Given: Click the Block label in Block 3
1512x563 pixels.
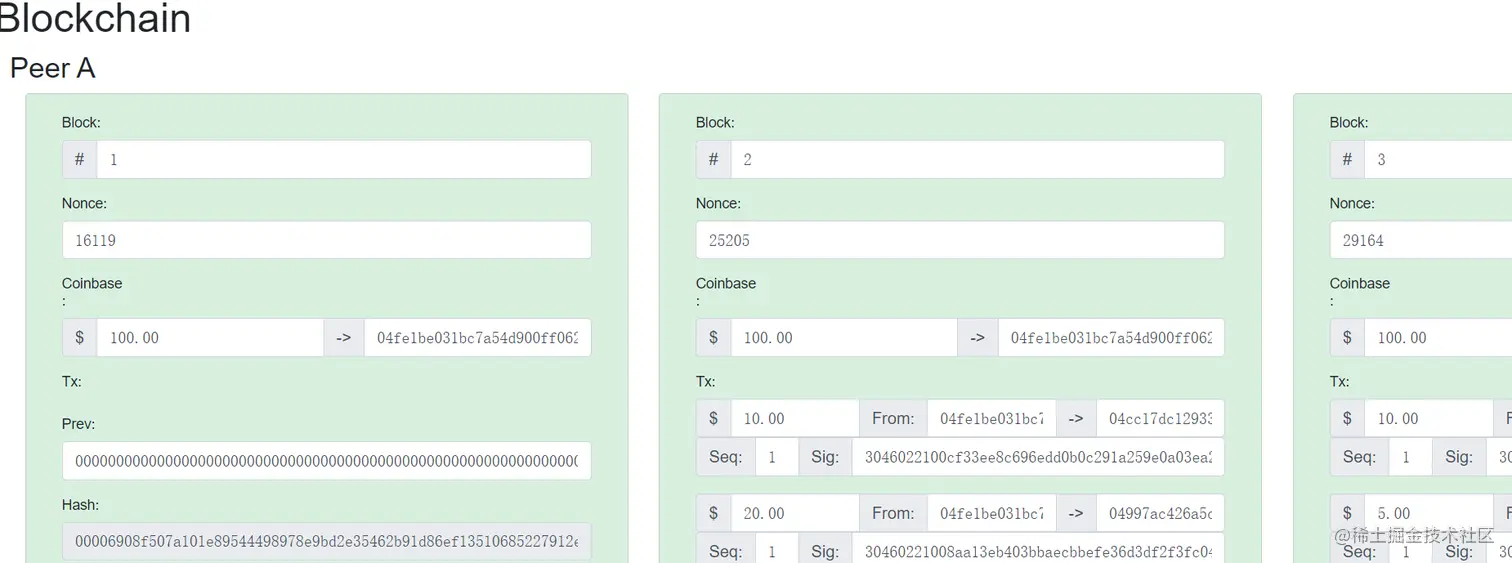Looking at the screenshot, I should click(1349, 122).
